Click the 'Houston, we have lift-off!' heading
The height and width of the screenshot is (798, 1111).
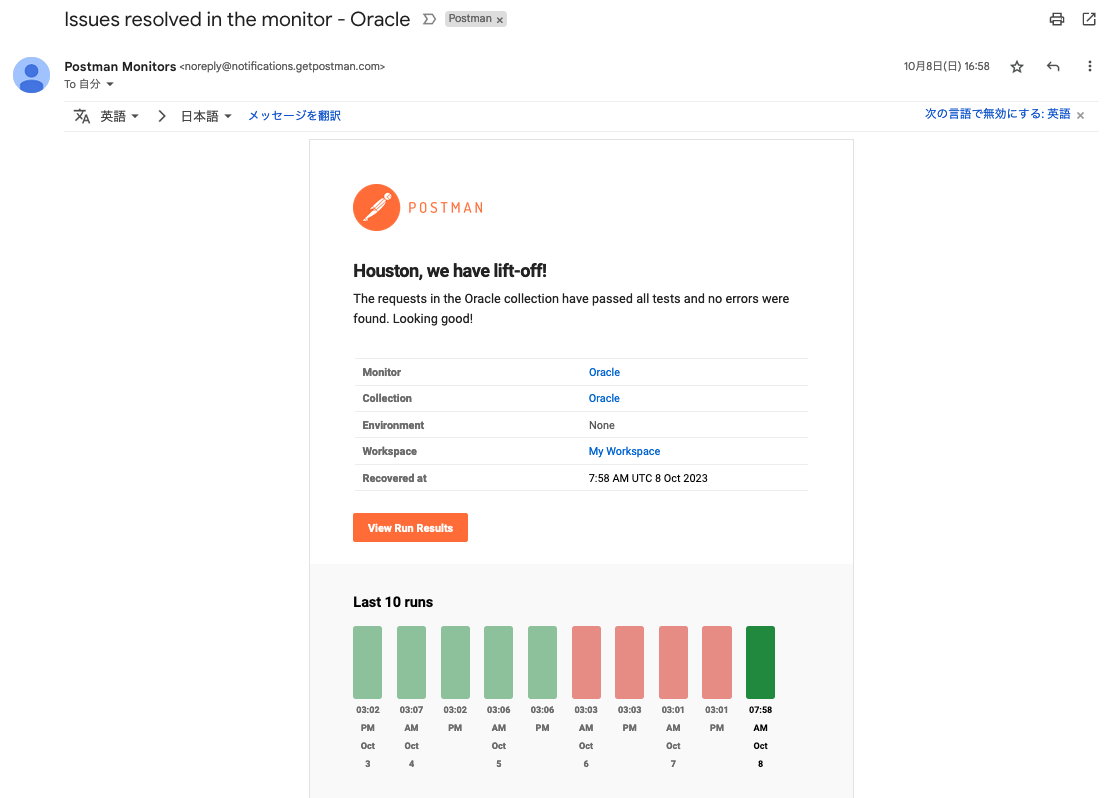point(450,271)
